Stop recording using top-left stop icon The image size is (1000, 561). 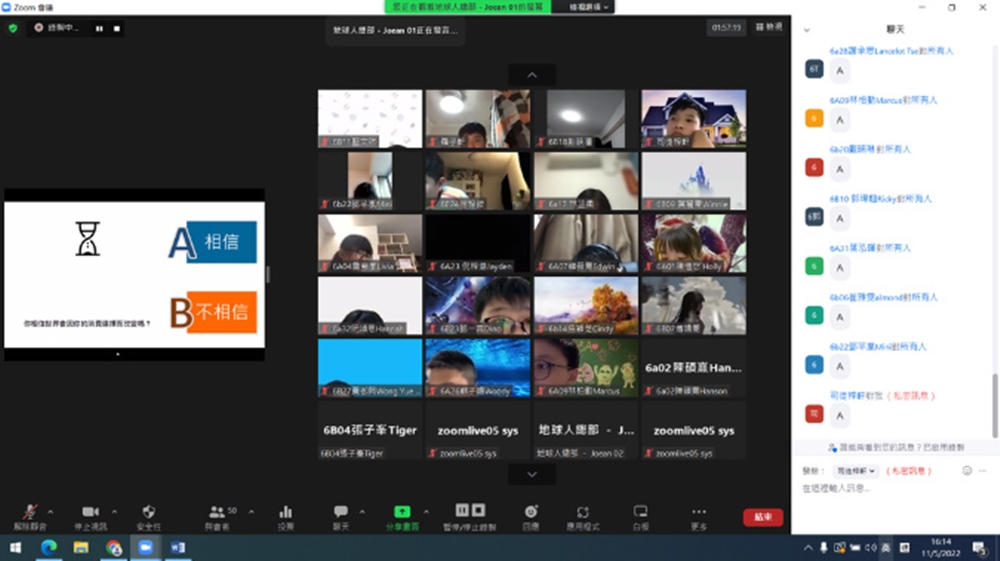click(x=117, y=29)
